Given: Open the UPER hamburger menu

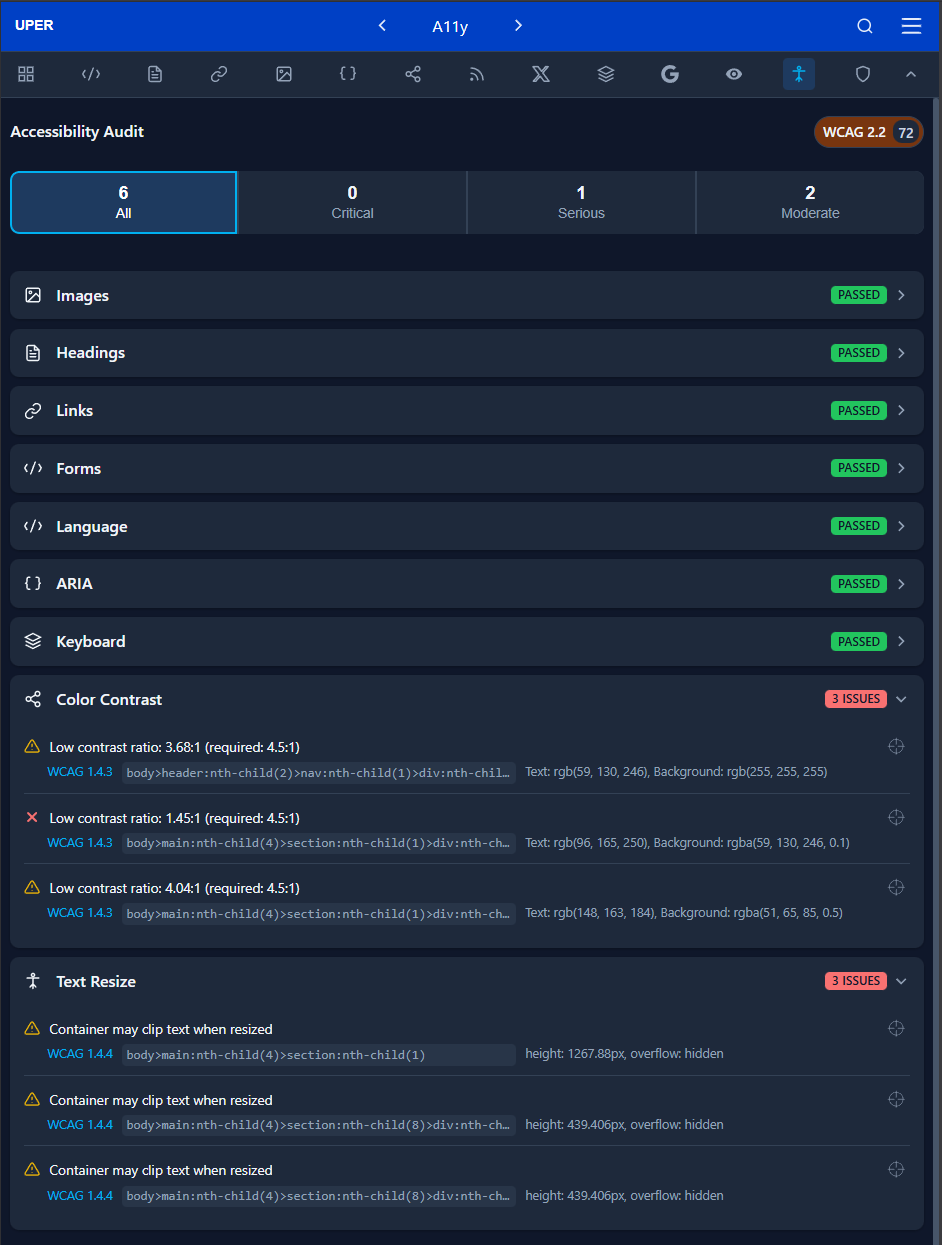Looking at the screenshot, I should pos(911,26).
